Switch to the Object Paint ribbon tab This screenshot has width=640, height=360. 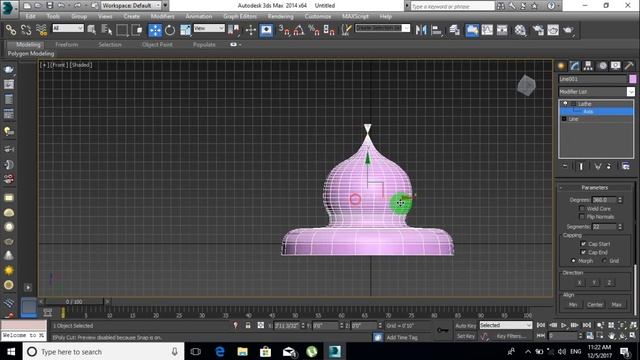click(157, 44)
